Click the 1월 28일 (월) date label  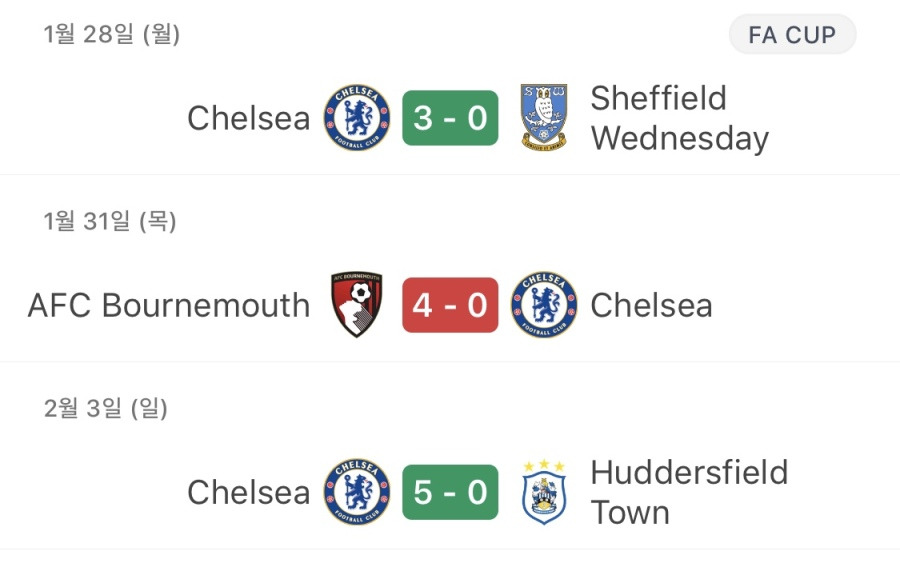click(x=112, y=34)
